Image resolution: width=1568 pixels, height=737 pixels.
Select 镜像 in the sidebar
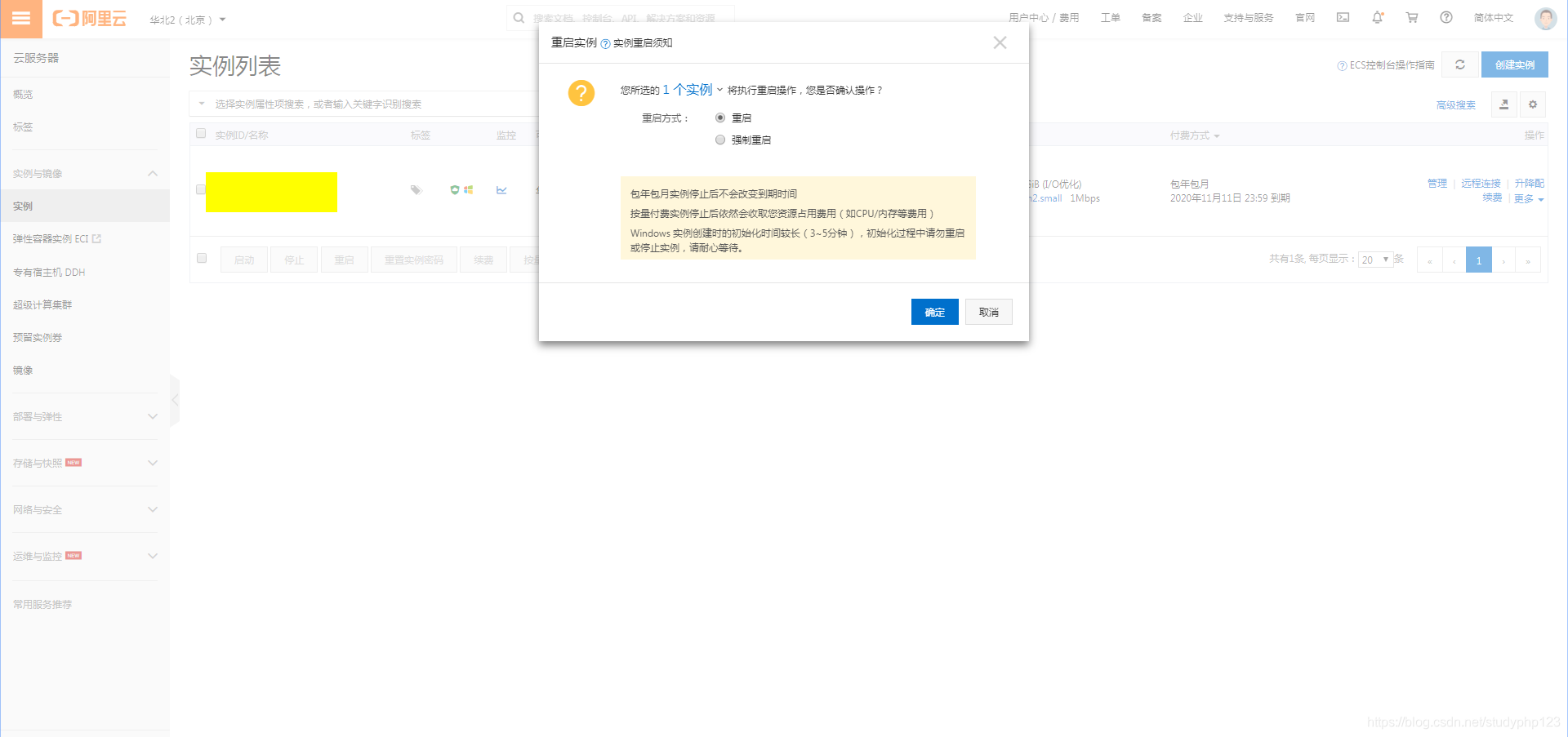click(x=23, y=370)
